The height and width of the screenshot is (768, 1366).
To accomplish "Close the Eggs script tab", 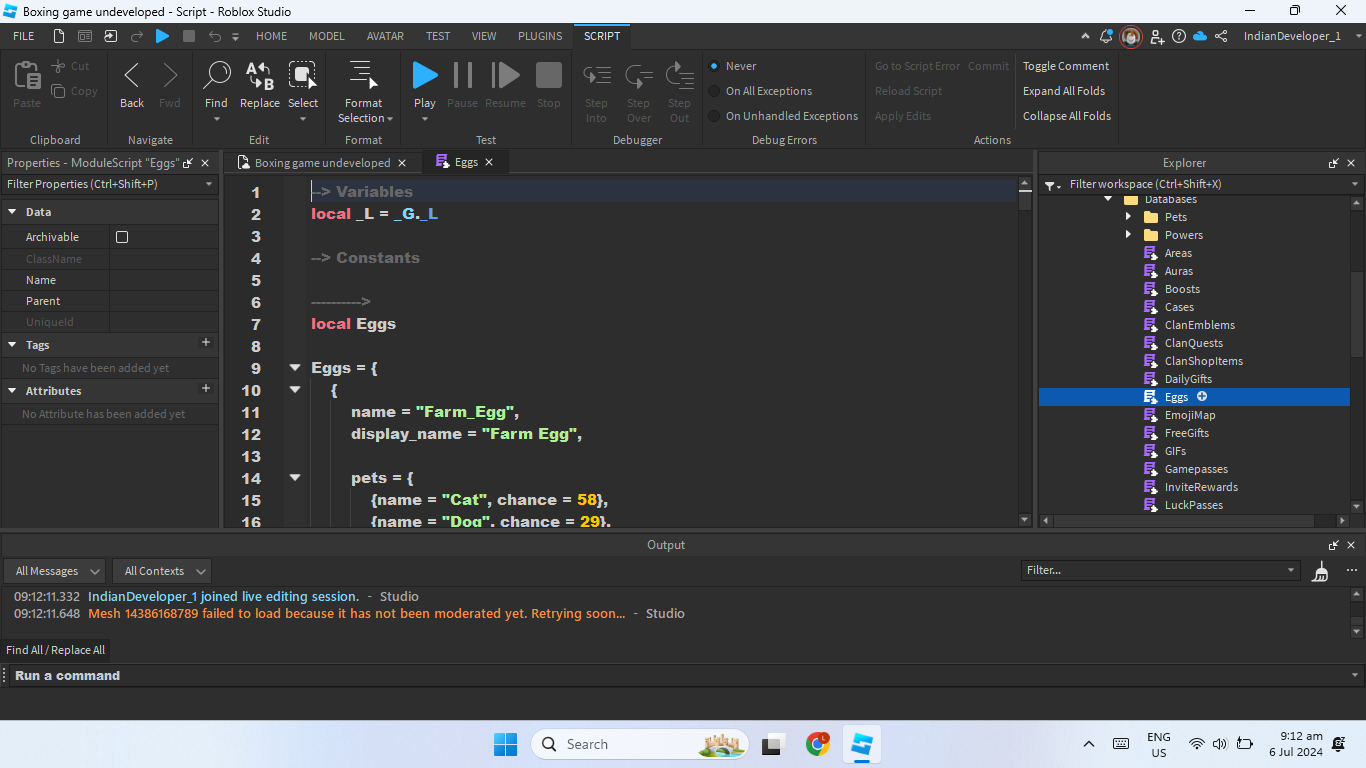I will pyautogui.click(x=489, y=162).
